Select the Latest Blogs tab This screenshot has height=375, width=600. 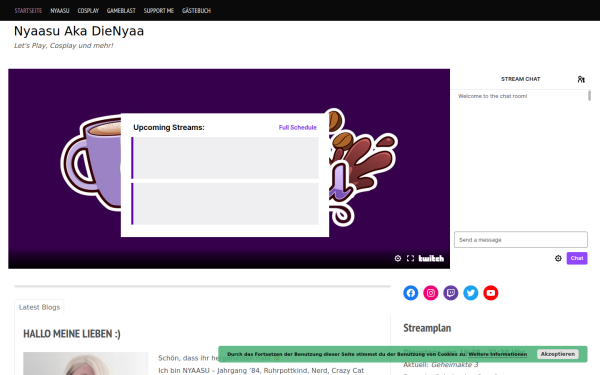point(39,307)
